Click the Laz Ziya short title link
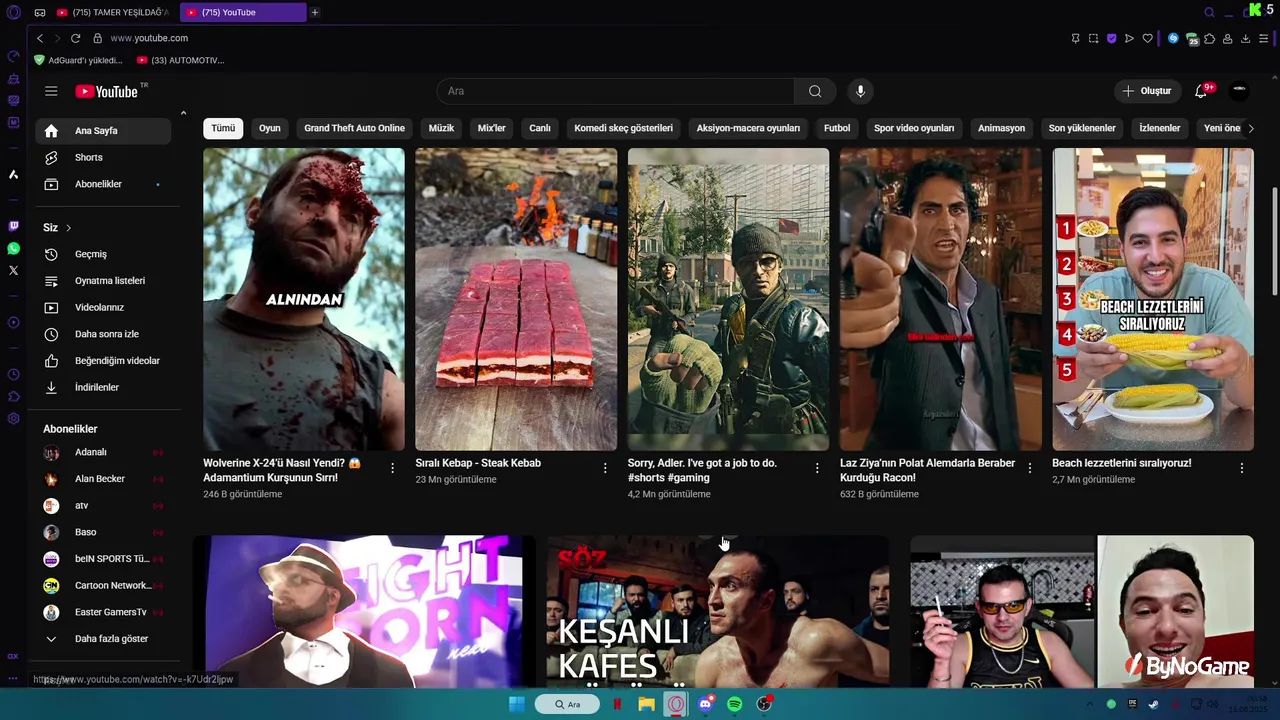Image resolution: width=1280 pixels, height=720 pixels. 927,470
